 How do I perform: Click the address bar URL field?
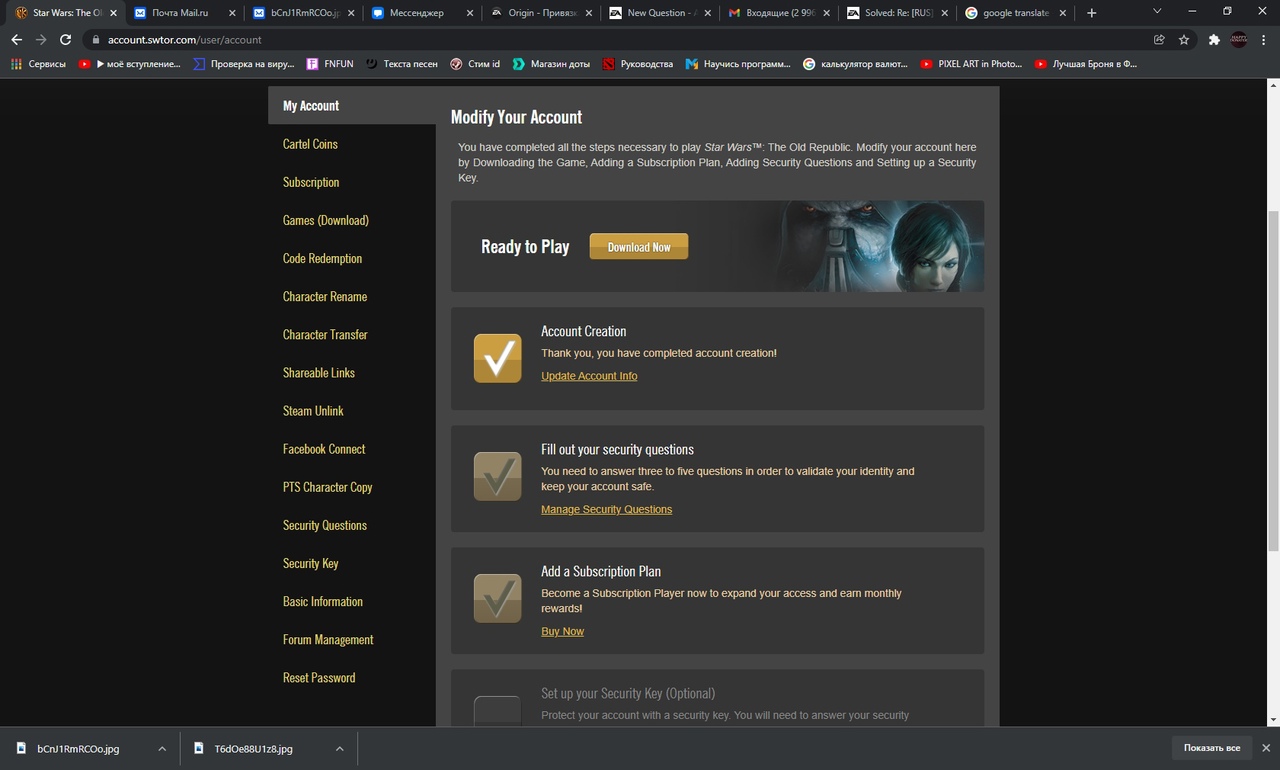[x=620, y=40]
